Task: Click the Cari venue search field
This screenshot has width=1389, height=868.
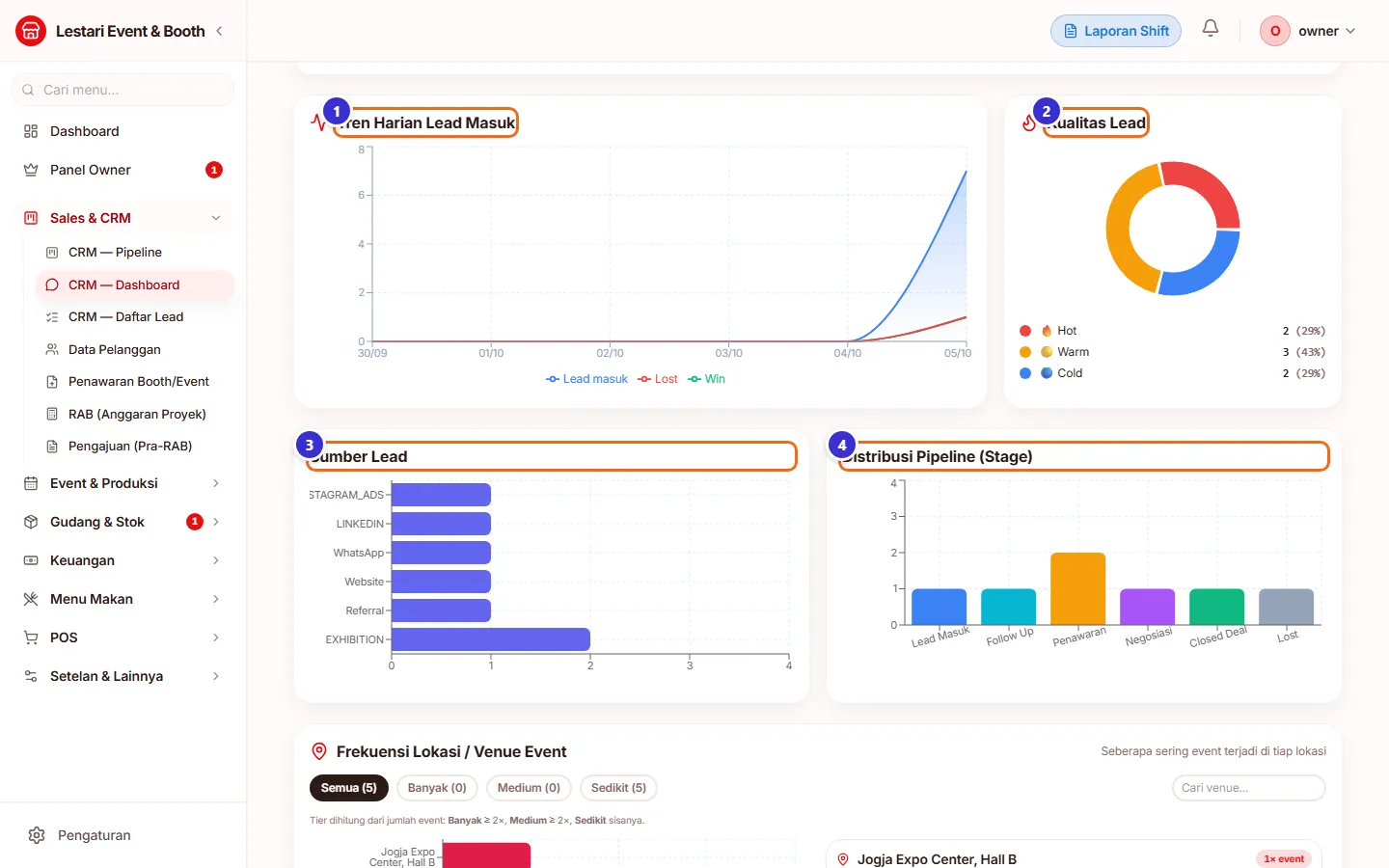Action: click(1249, 788)
